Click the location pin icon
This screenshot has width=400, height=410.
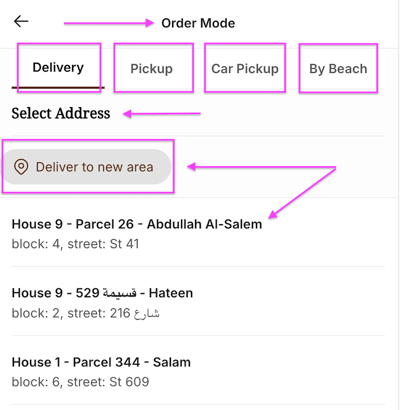tap(21, 166)
